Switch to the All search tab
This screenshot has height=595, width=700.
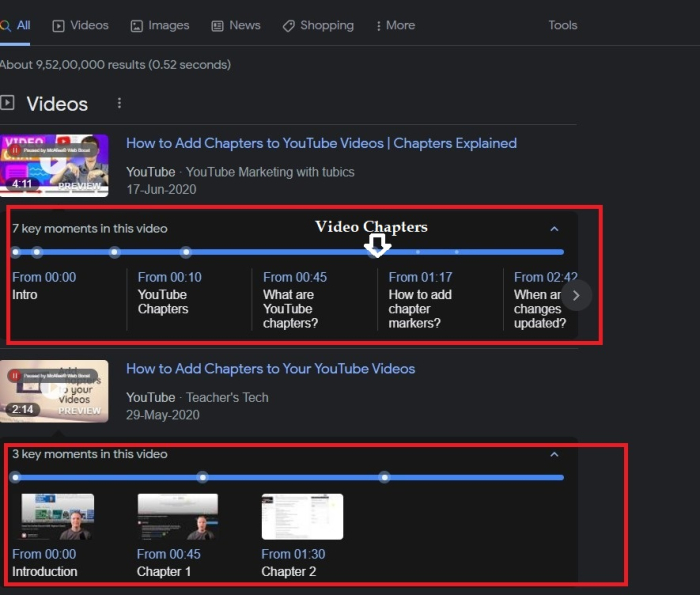(15, 25)
